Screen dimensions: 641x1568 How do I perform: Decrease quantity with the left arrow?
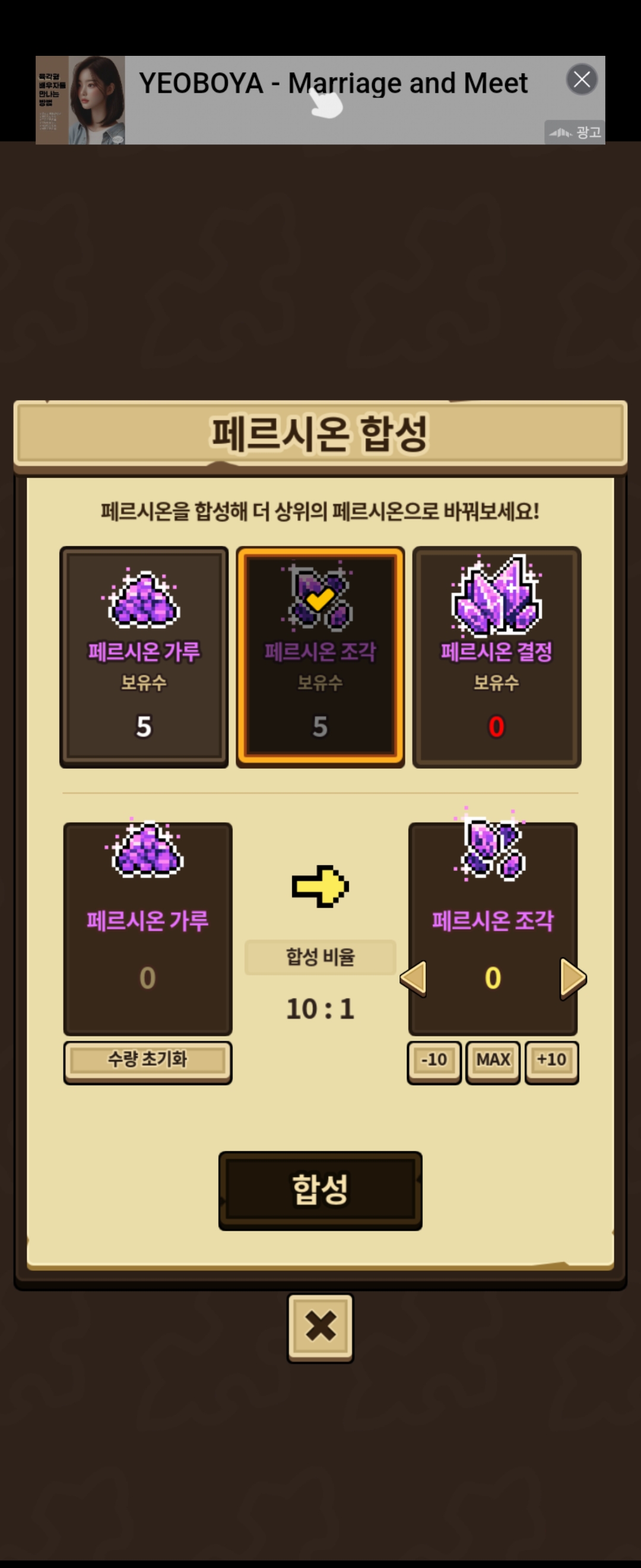click(414, 979)
